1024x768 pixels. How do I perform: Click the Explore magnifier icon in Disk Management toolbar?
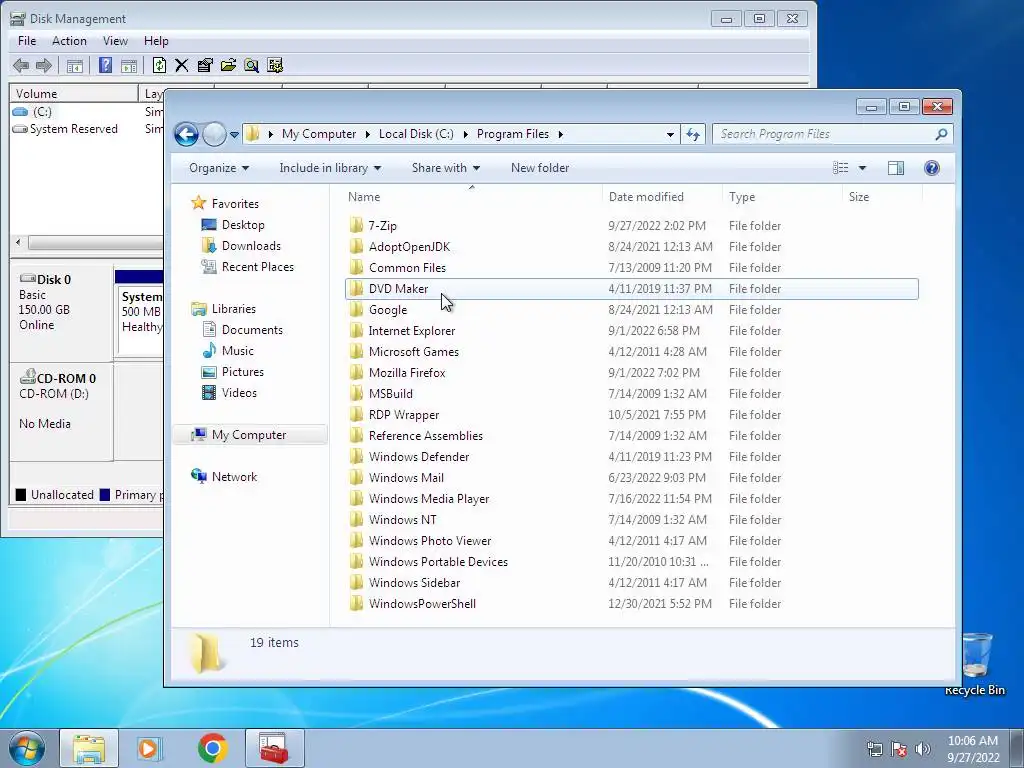pyautogui.click(x=251, y=65)
